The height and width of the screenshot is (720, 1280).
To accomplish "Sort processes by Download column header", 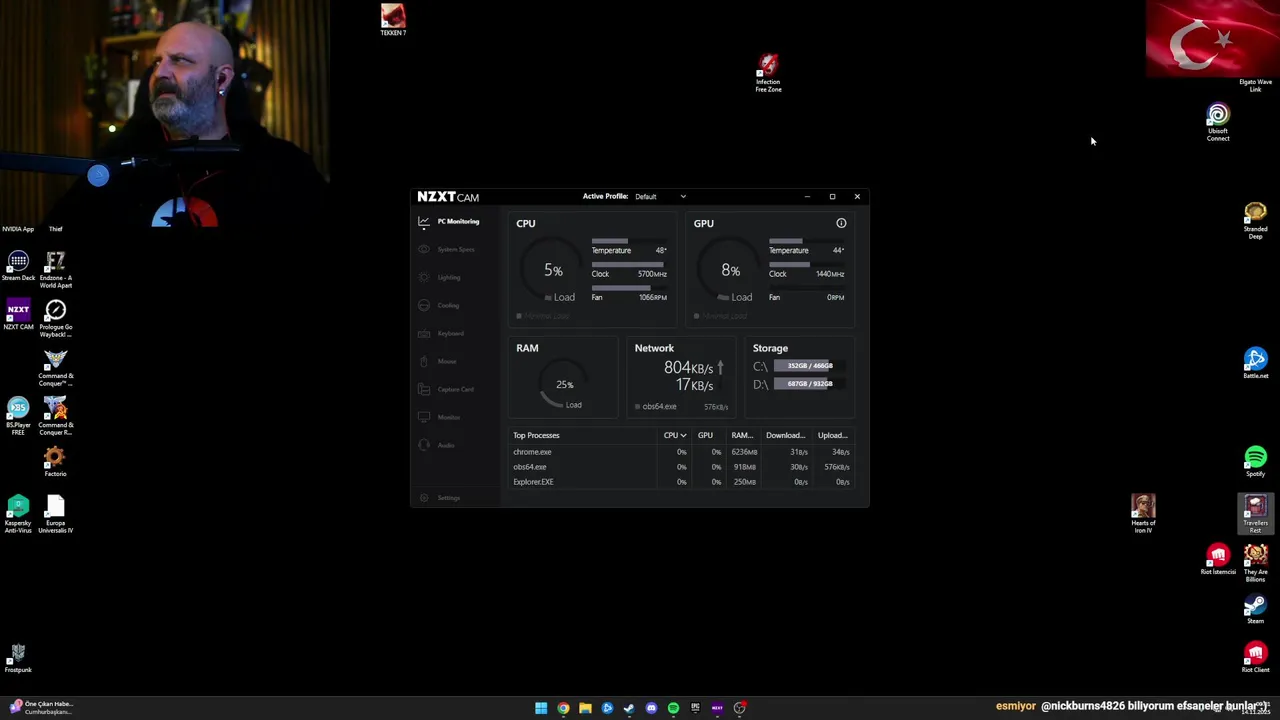I will coord(785,435).
